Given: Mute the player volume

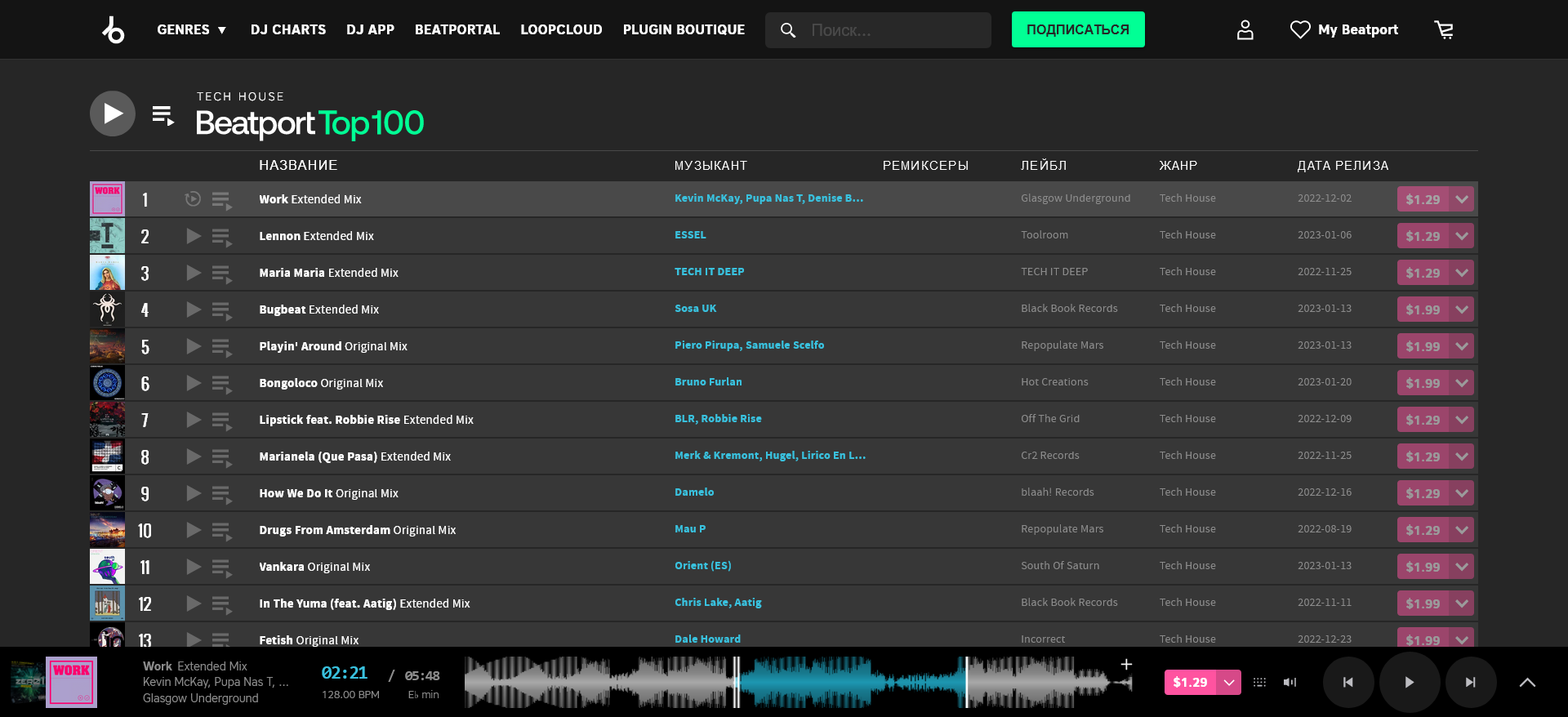Looking at the screenshot, I should point(1290,682).
